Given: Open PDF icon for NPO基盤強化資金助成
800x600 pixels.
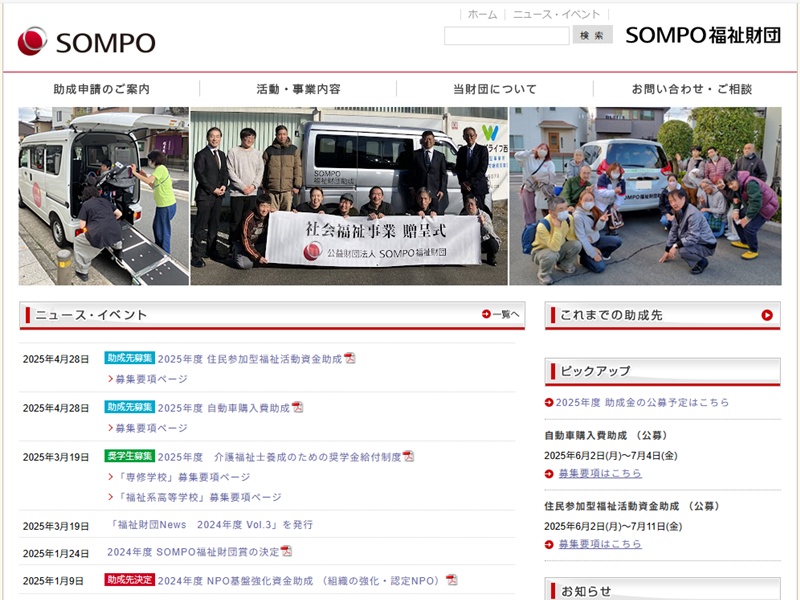Looking at the screenshot, I should pos(452,580).
